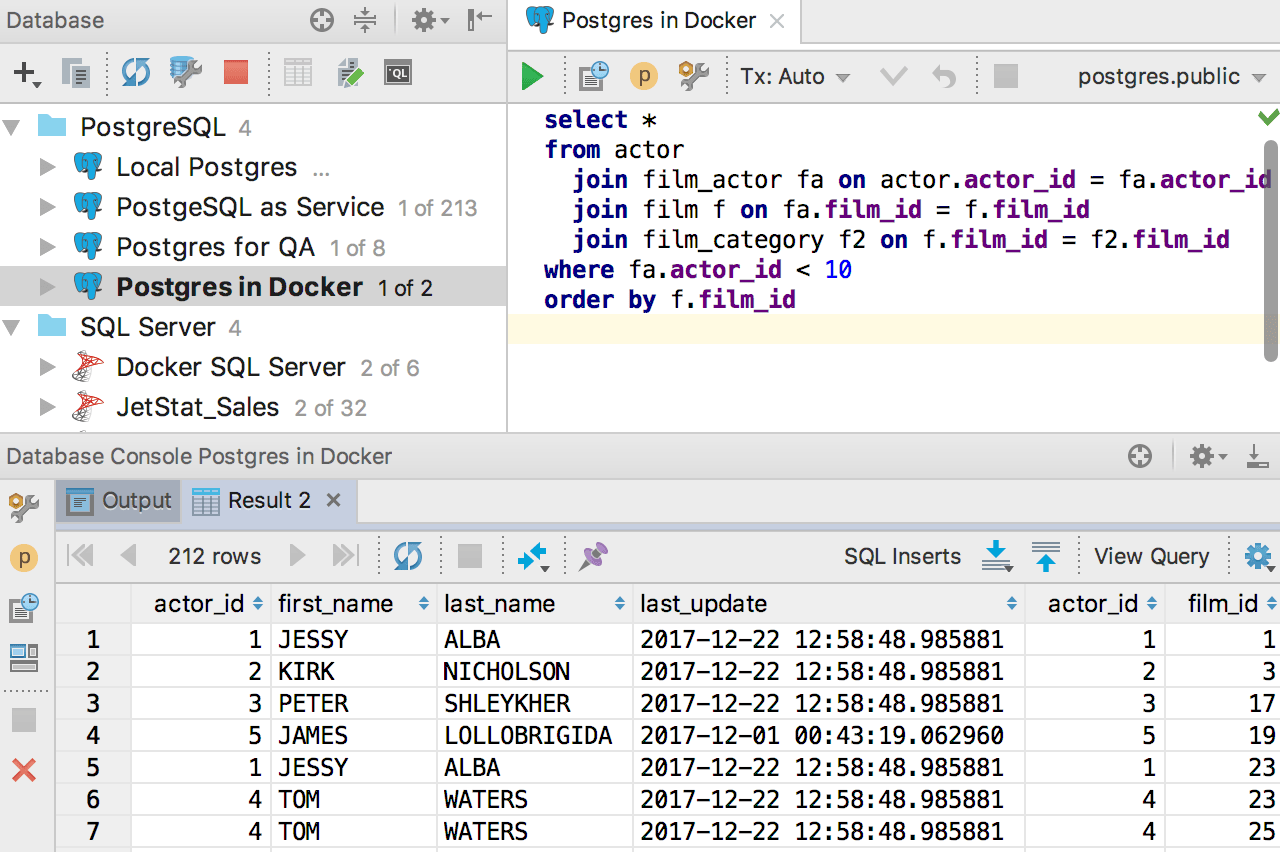Viewport: 1280px width, 852px height.
Task: Refresh the database tree with the synchronize icon
Action: coord(136,72)
